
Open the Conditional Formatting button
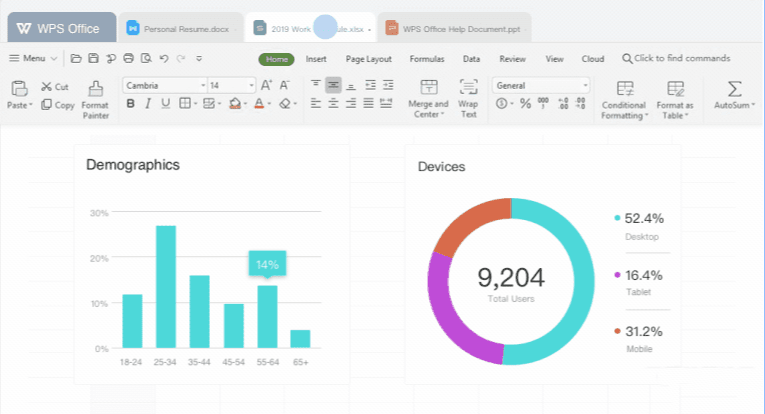[624, 99]
